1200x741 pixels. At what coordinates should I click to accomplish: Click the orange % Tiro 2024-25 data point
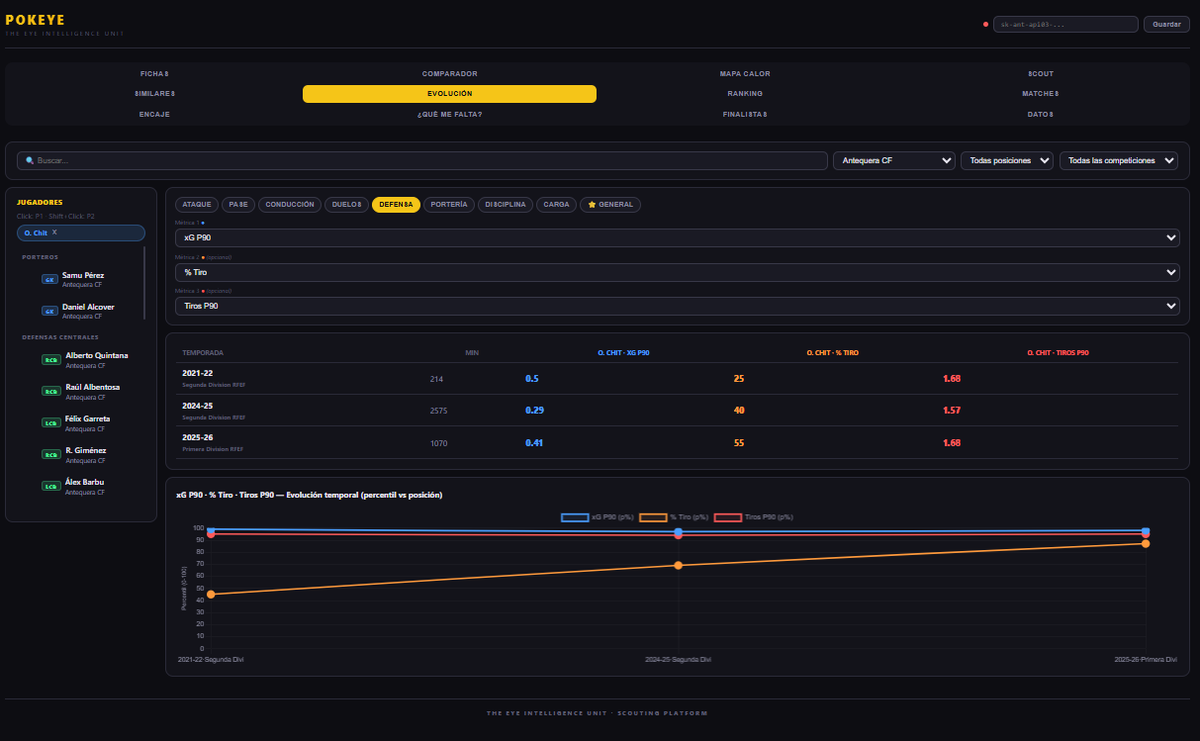point(678,565)
